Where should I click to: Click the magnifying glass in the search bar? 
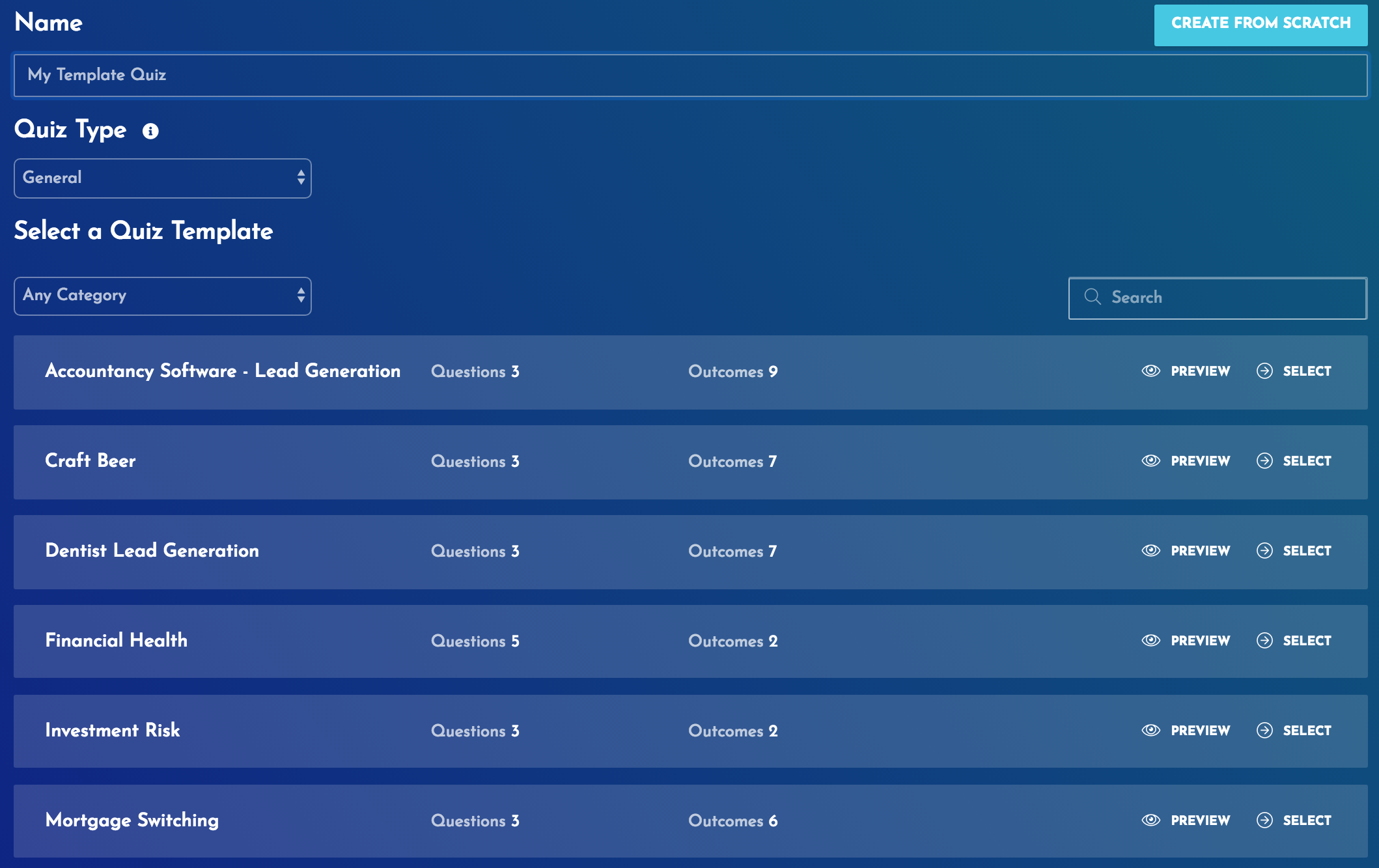(1093, 297)
